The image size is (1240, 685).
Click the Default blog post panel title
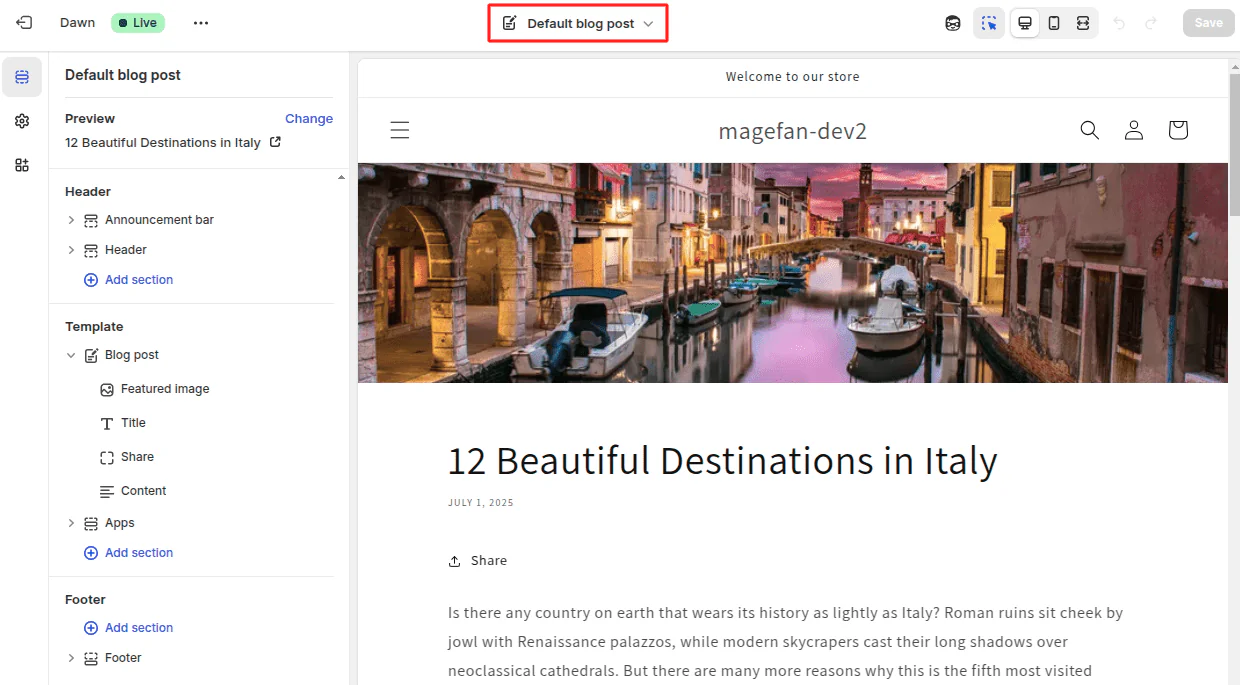coord(123,75)
